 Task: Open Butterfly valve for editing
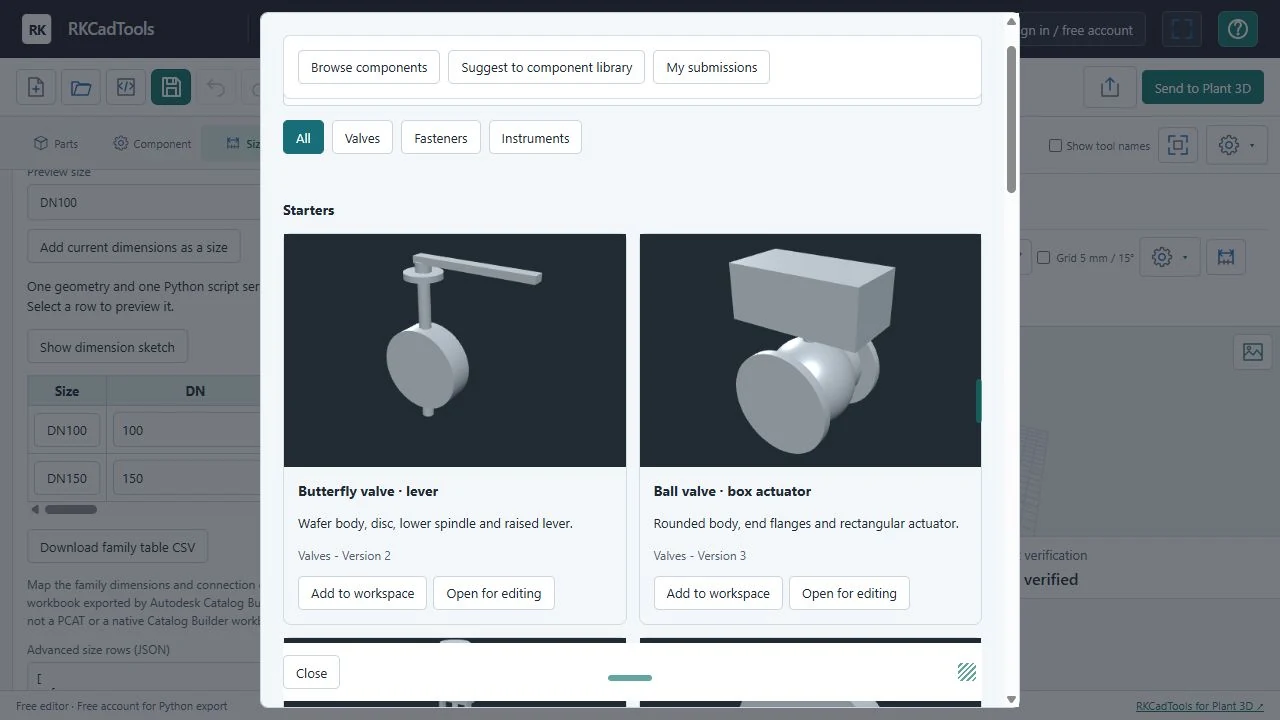pos(493,593)
